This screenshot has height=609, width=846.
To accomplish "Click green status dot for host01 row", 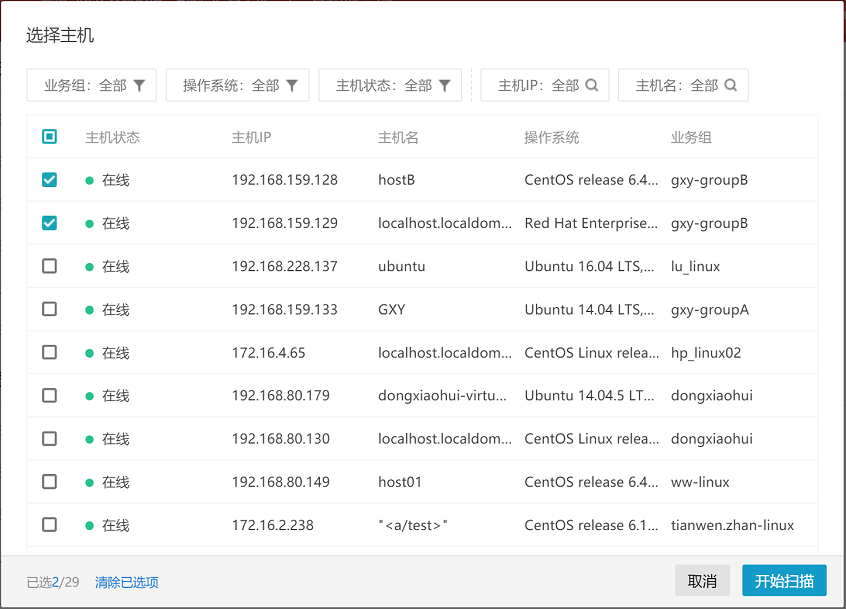I will tap(90, 483).
